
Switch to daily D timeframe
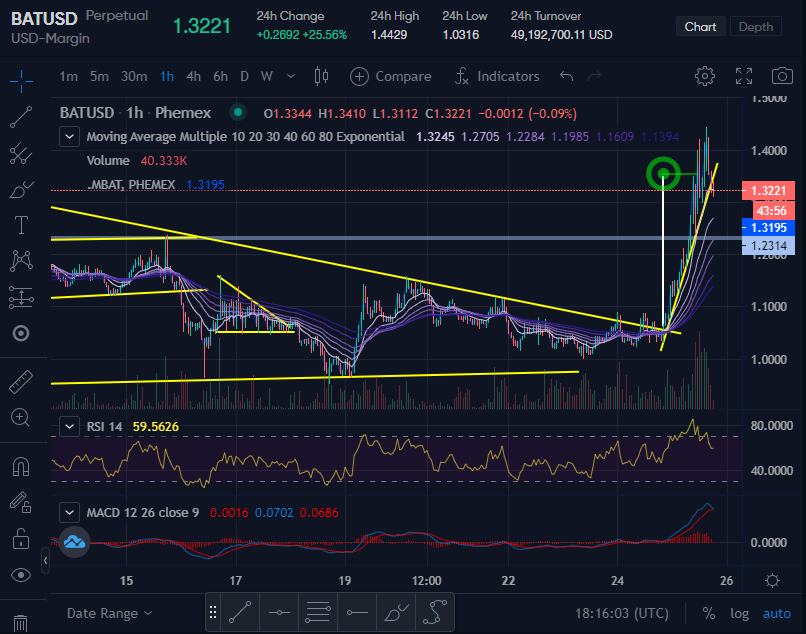click(x=245, y=76)
